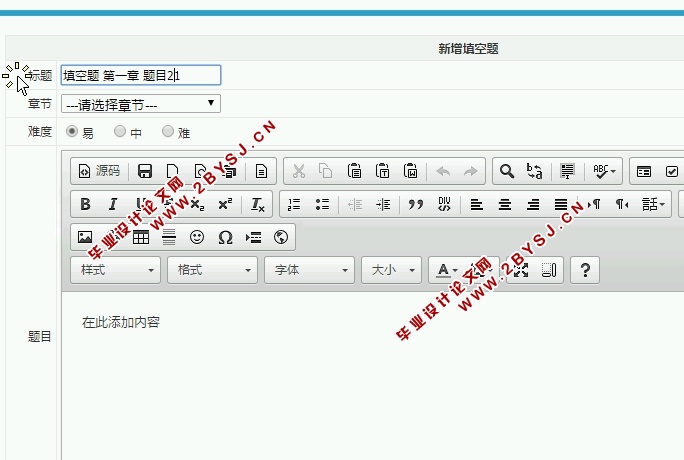Open the Language dropdown button
Image resolution: width=684 pixels, height=460 pixels.
tap(653, 204)
